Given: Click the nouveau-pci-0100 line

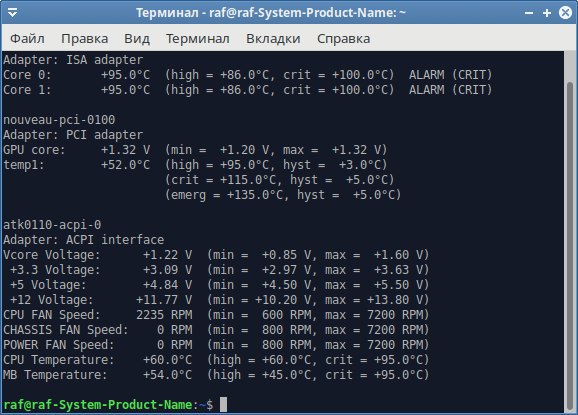Looking at the screenshot, I should click(x=59, y=120).
